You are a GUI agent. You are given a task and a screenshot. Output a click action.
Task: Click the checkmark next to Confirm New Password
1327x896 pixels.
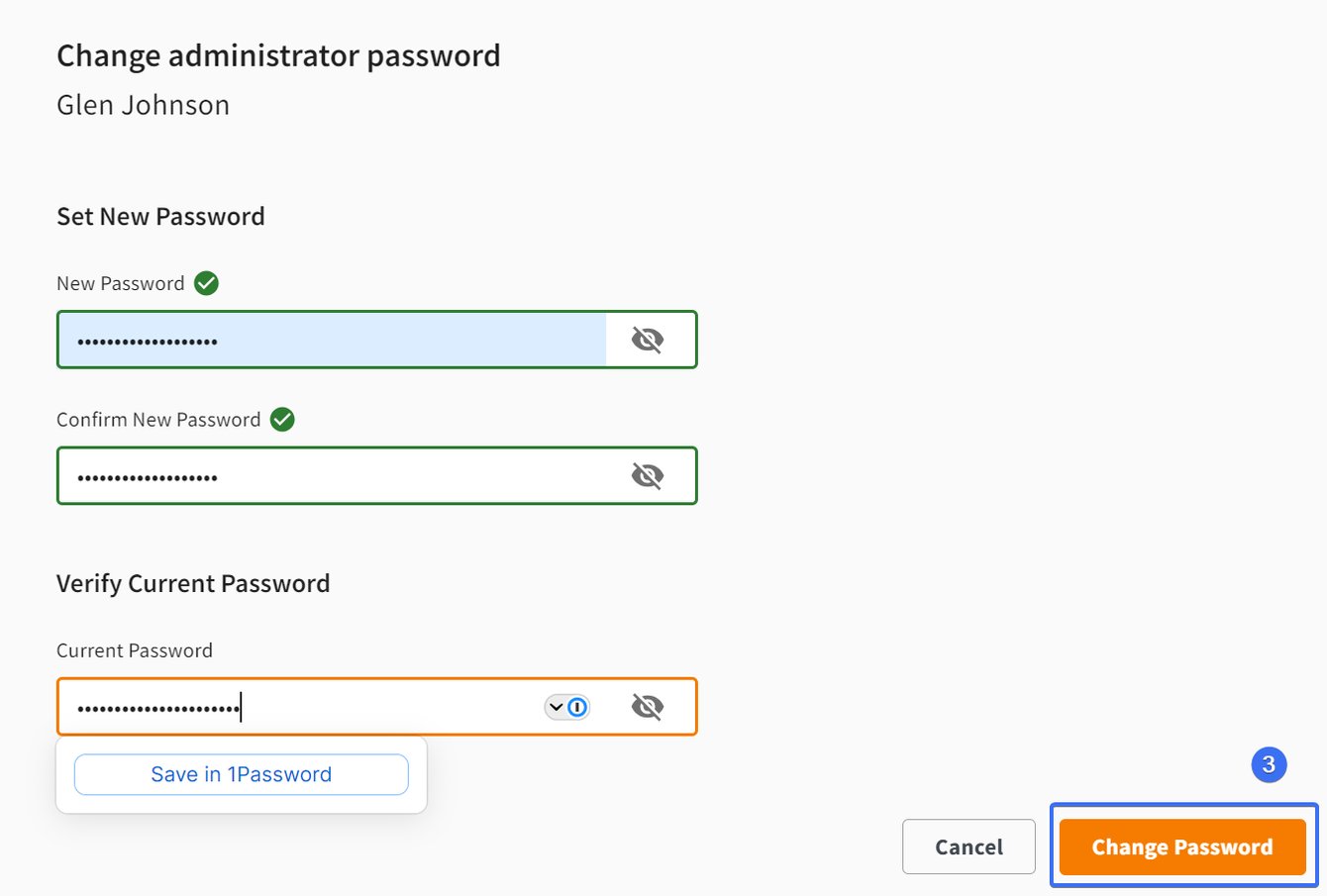point(281,419)
